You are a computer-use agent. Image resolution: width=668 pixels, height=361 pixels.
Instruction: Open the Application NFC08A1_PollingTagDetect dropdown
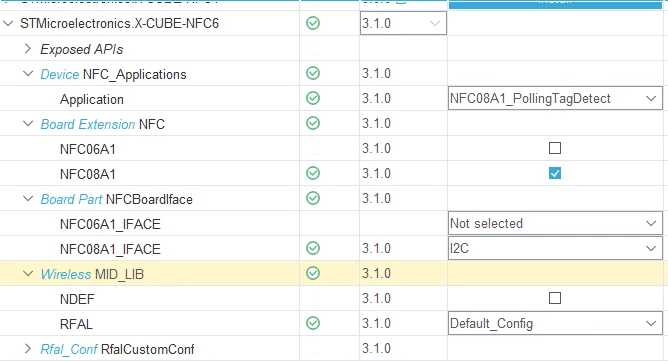point(555,98)
